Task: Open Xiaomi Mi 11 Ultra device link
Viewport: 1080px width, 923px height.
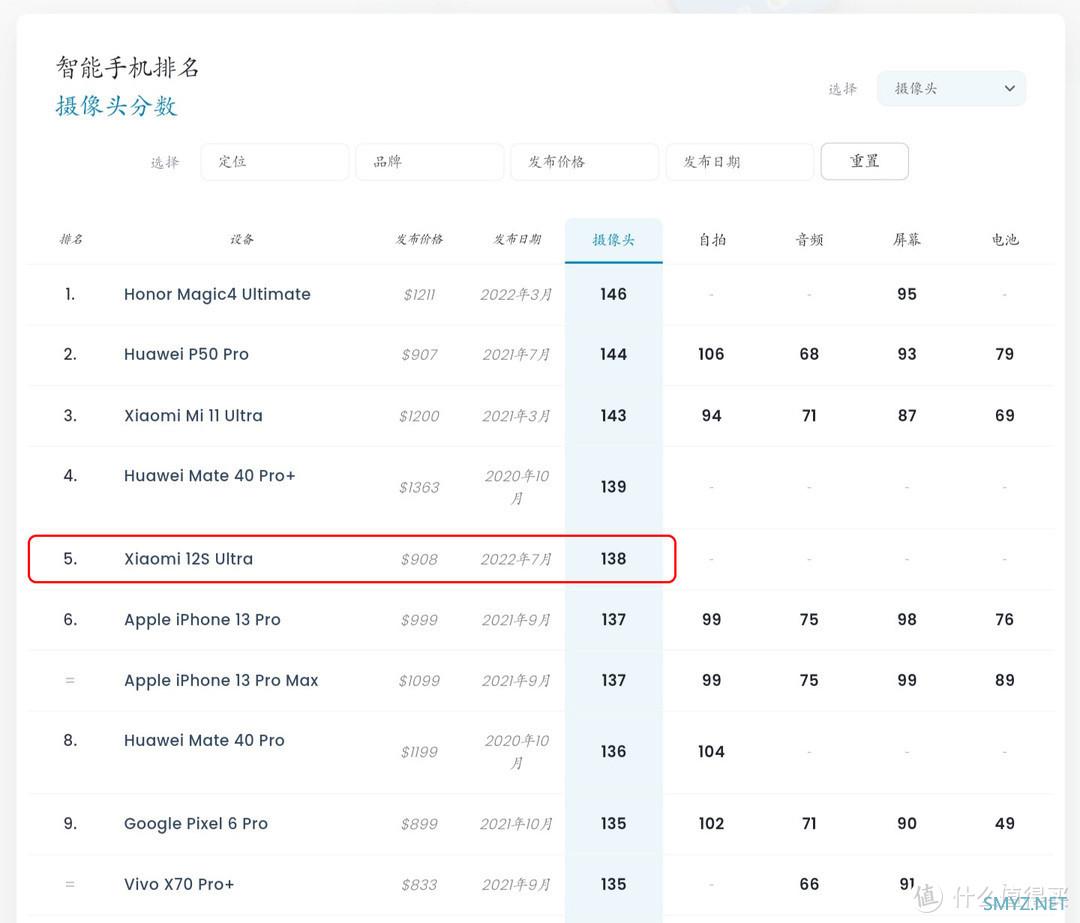Action: [193, 415]
